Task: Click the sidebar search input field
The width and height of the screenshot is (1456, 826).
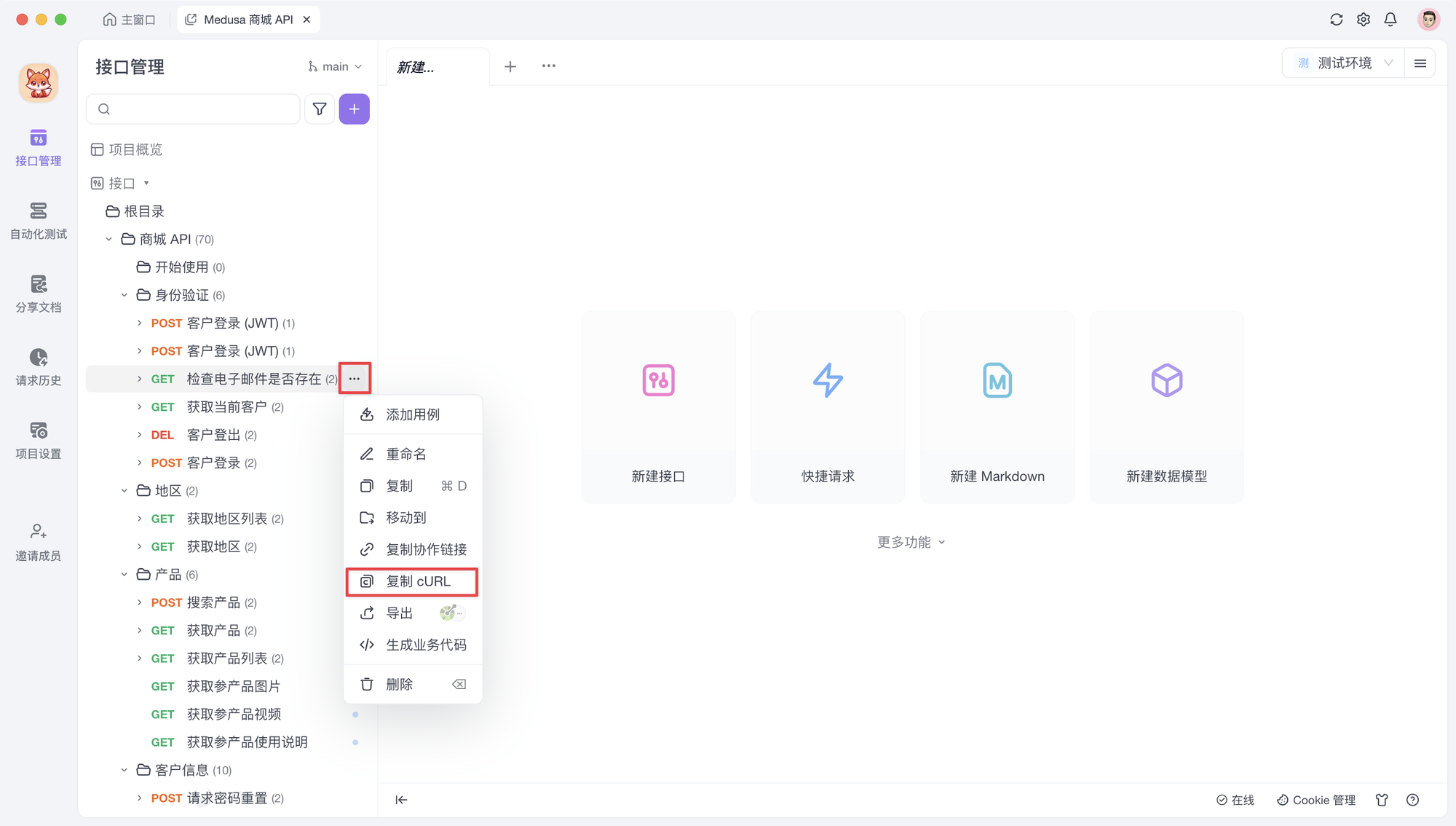Action: [193, 109]
